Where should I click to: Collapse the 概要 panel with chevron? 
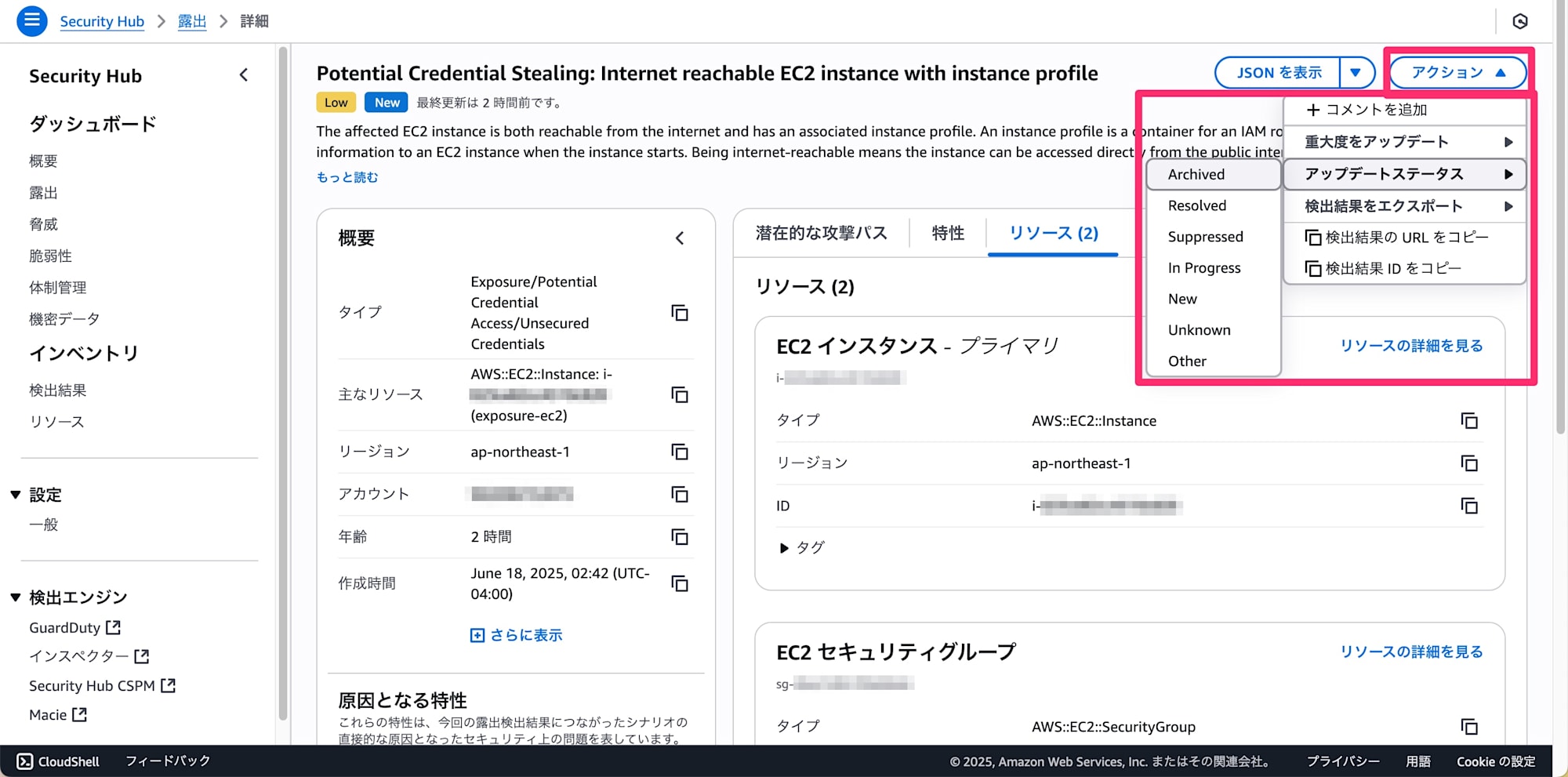pos(680,238)
